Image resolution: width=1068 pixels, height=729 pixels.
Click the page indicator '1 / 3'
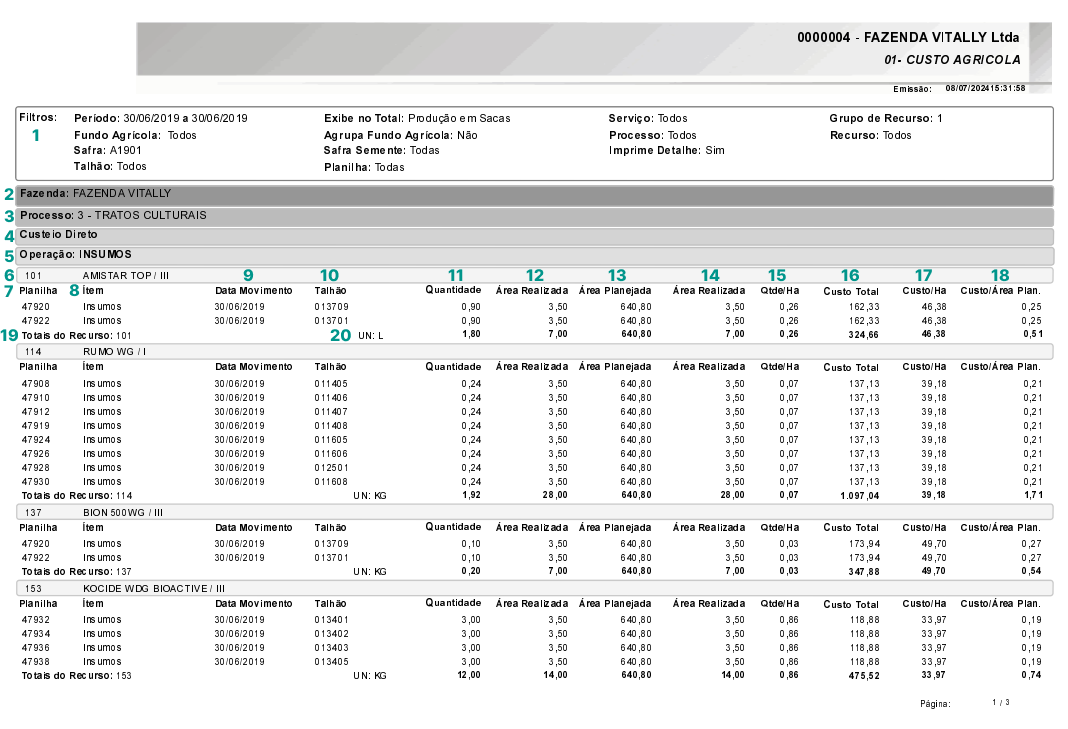point(1001,702)
